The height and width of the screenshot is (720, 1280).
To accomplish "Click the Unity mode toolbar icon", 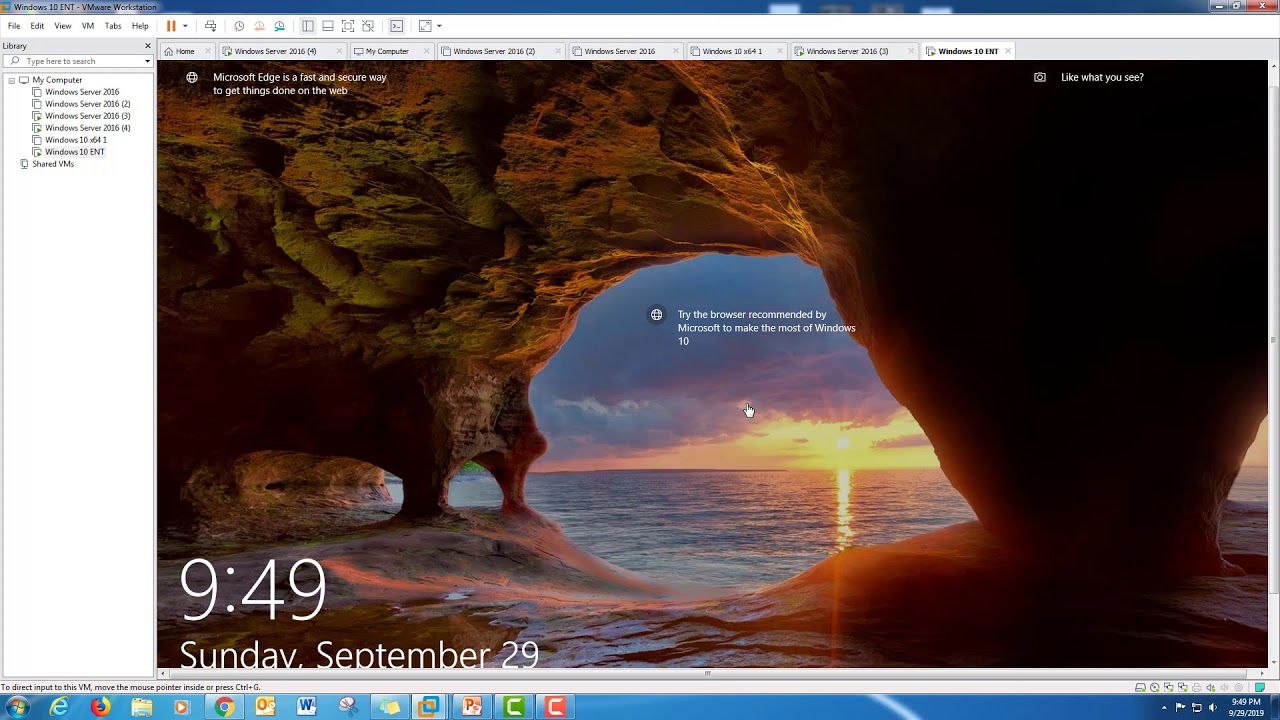I will (x=368, y=26).
